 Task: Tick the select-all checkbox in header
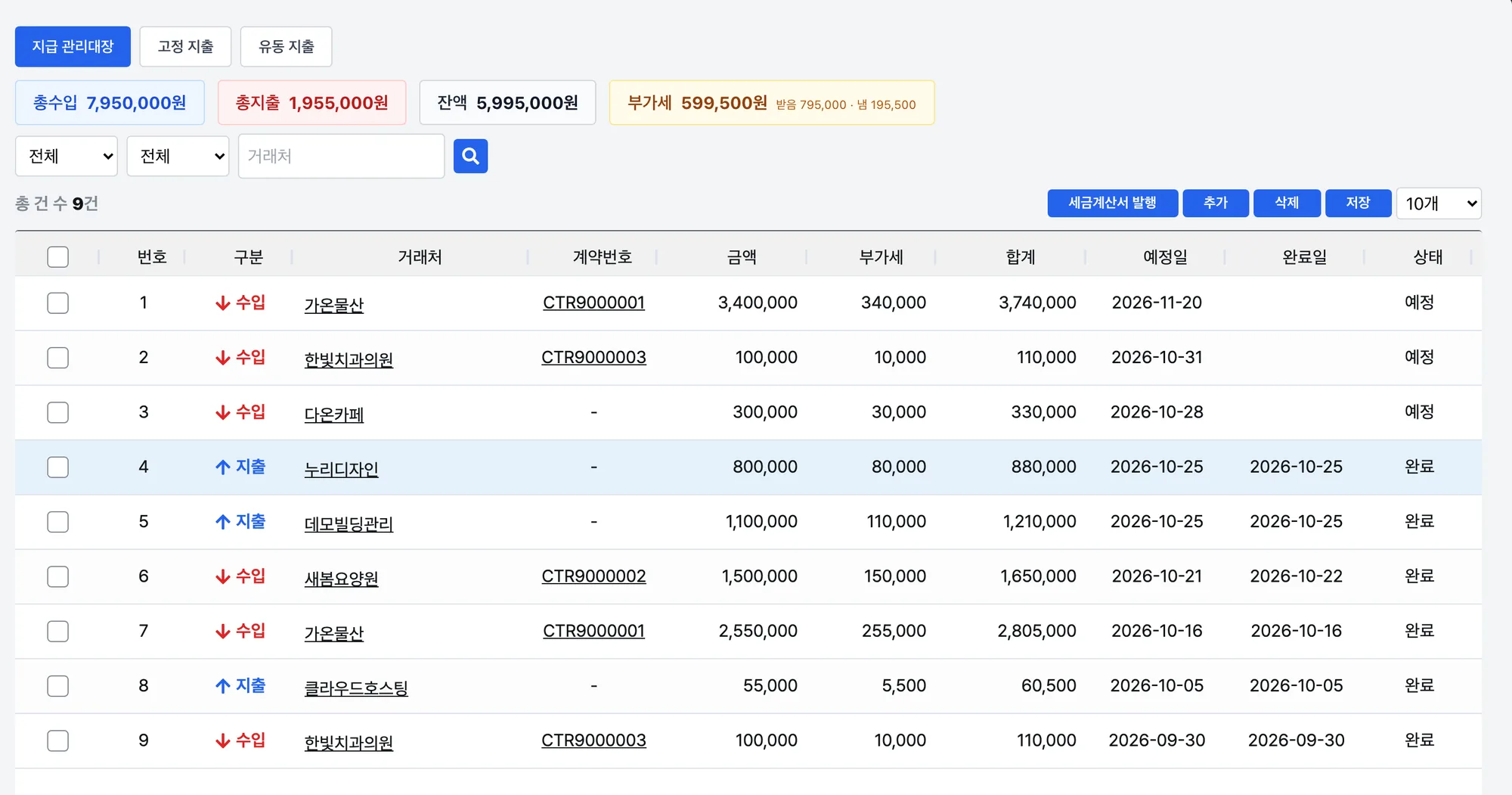coord(57,257)
